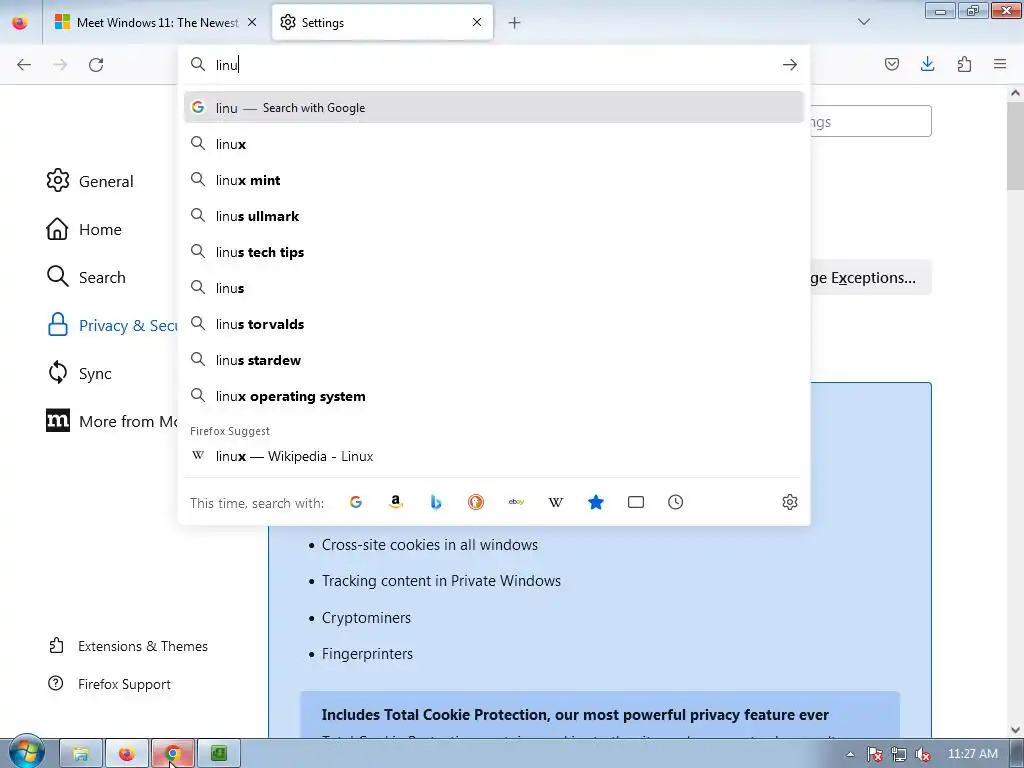Screen dimensions: 1024x768
Task: Open the General settings category
Action: click(90, 181)
